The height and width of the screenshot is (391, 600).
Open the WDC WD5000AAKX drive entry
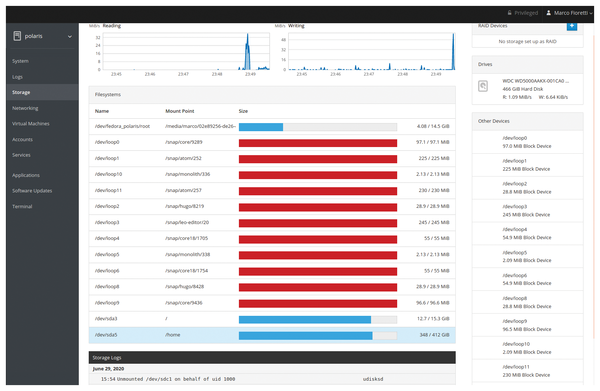(x=527, y=89)
